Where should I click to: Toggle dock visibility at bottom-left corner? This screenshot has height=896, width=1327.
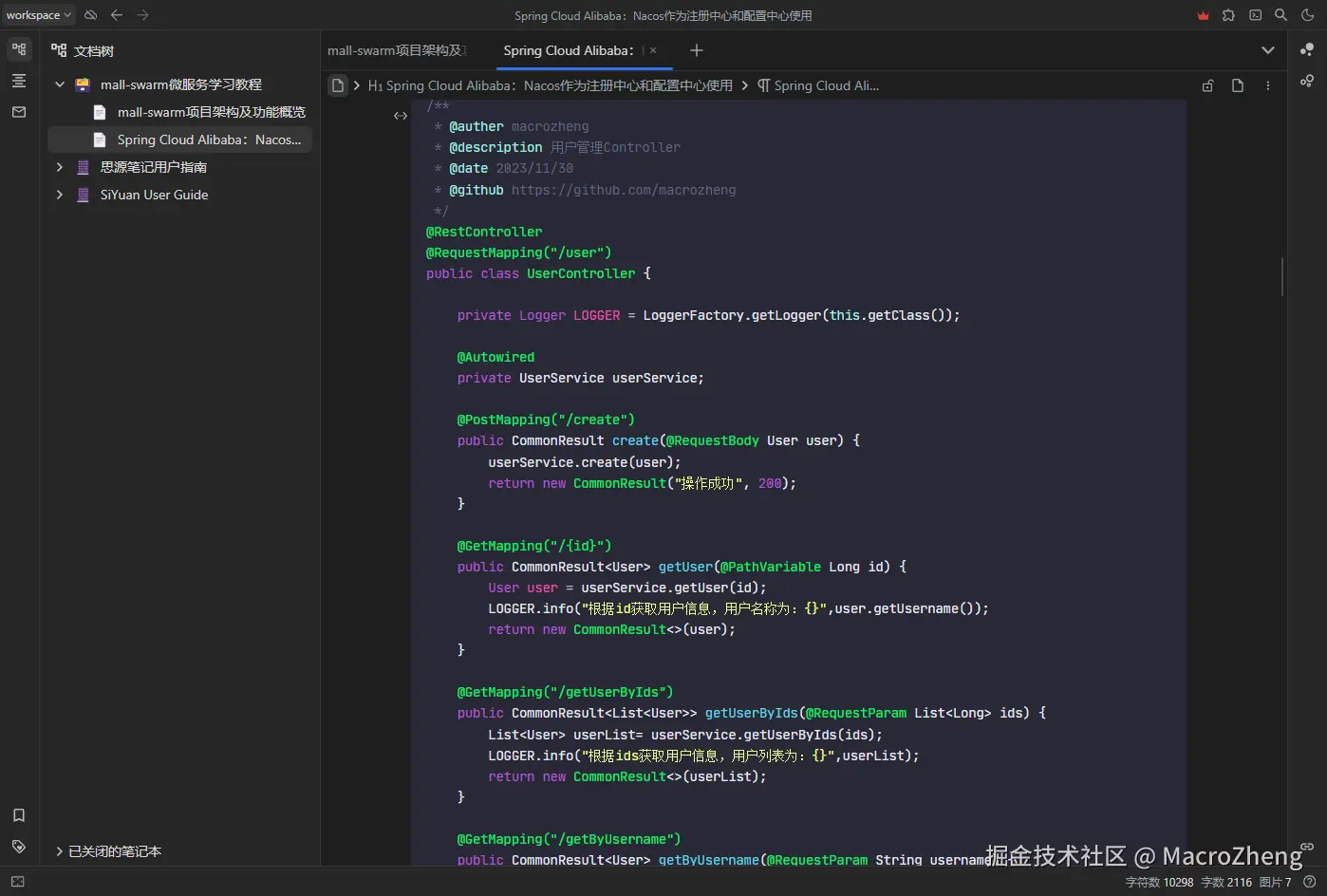click(x=17, y=882)
